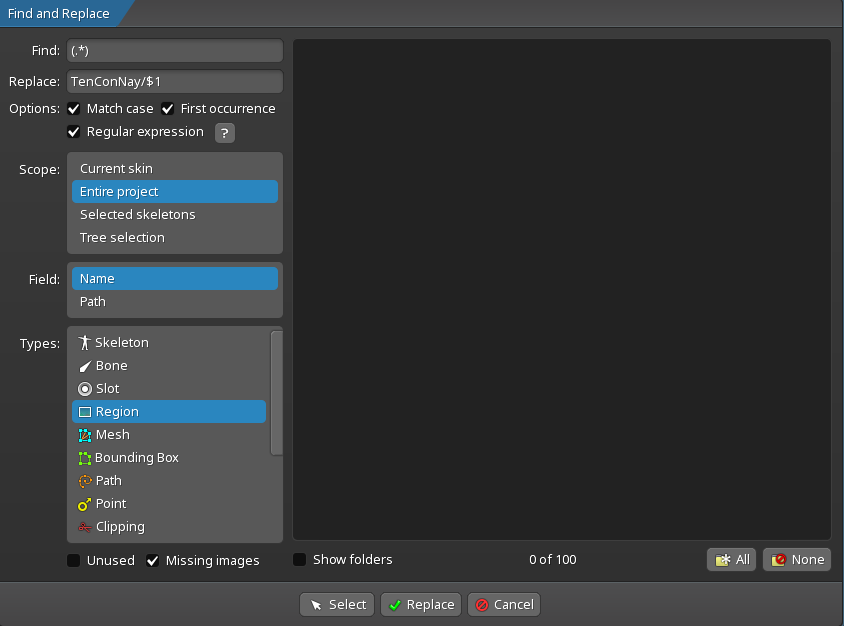The width and height of the screenshot is (844, 626).
Task: Open regular expression help question mark
Action: point(225,133)
